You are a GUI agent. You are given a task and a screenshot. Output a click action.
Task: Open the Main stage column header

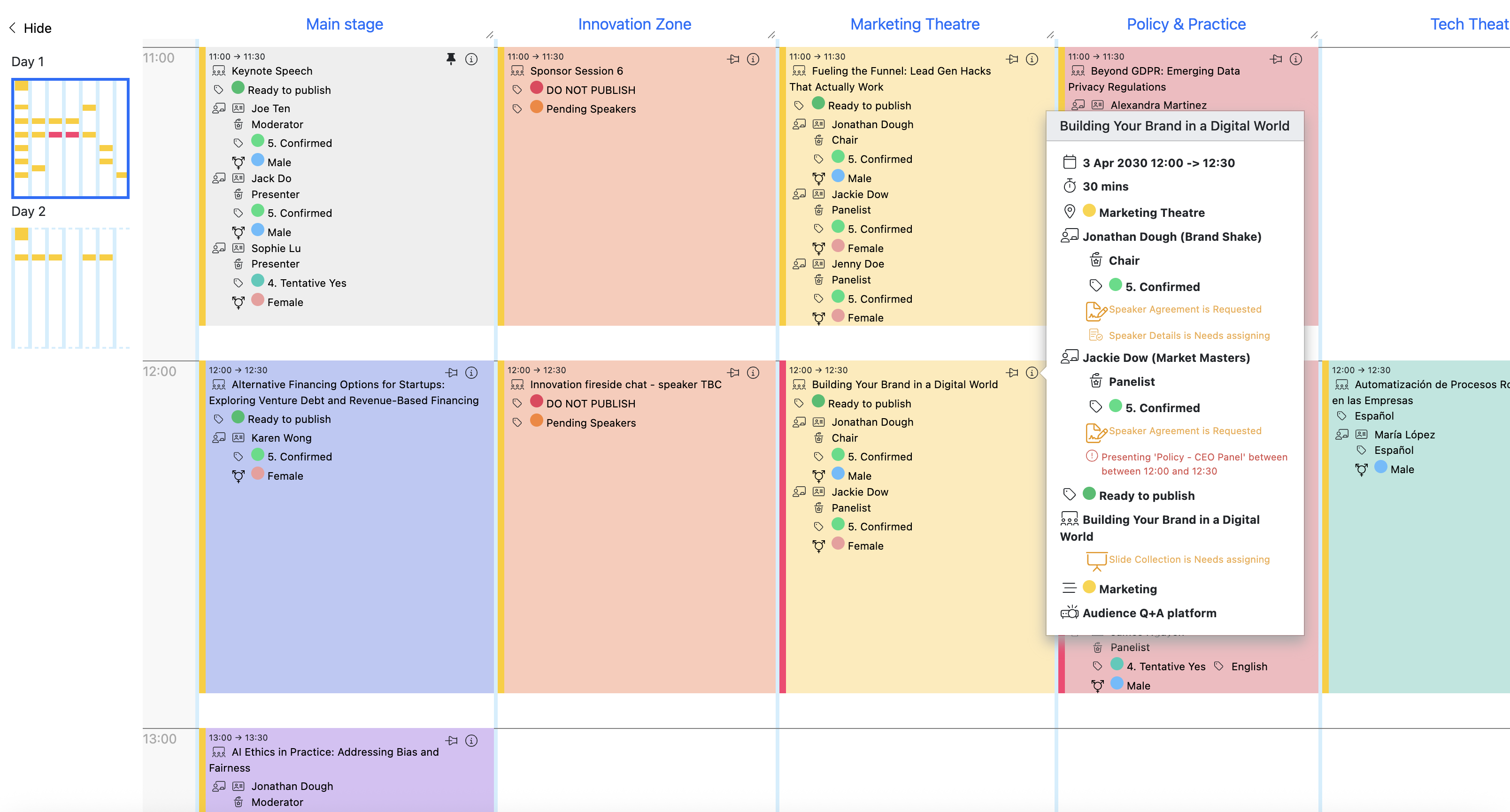click(x=345, y=24)
